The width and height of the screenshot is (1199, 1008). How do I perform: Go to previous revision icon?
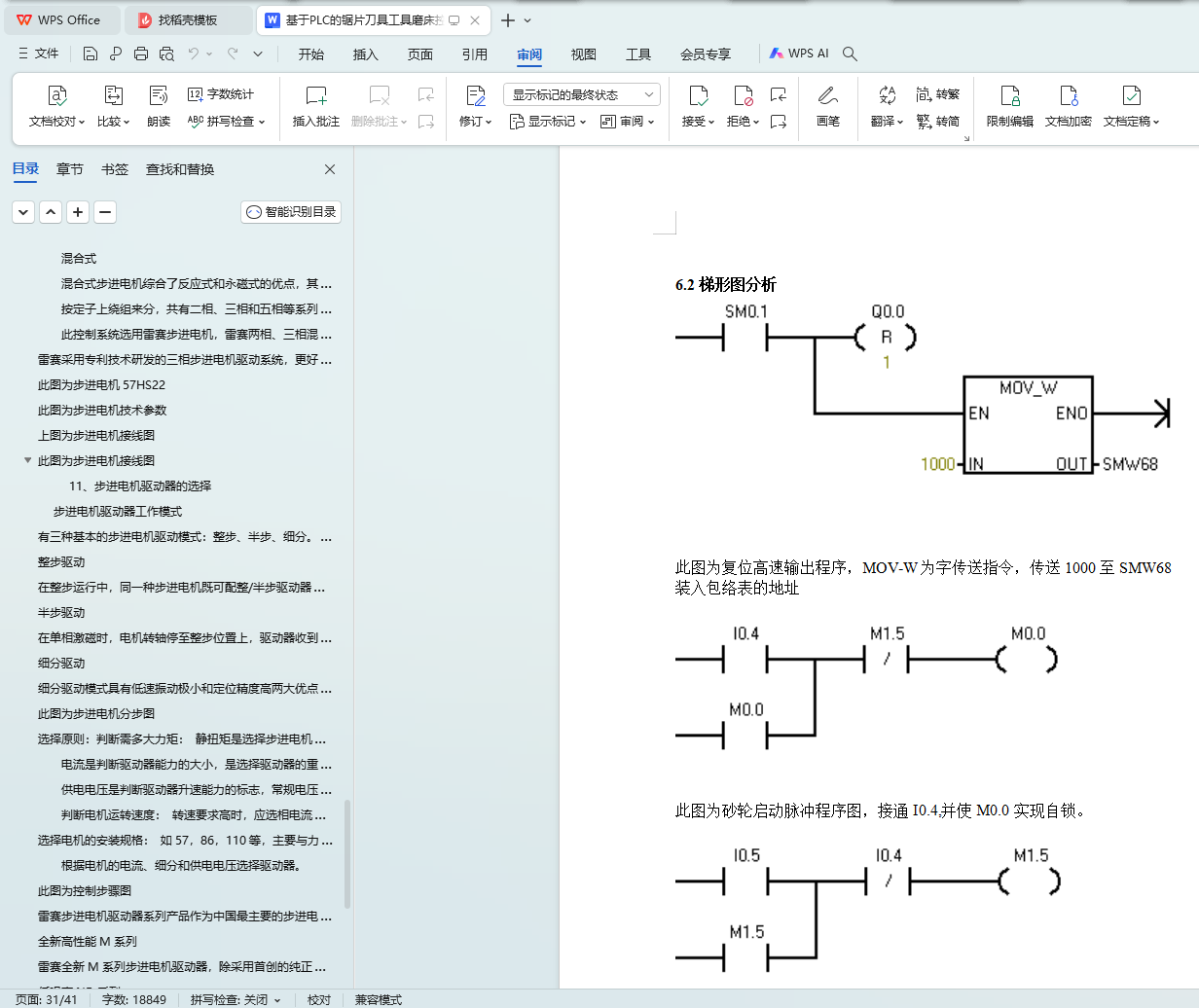click(779, 94)
